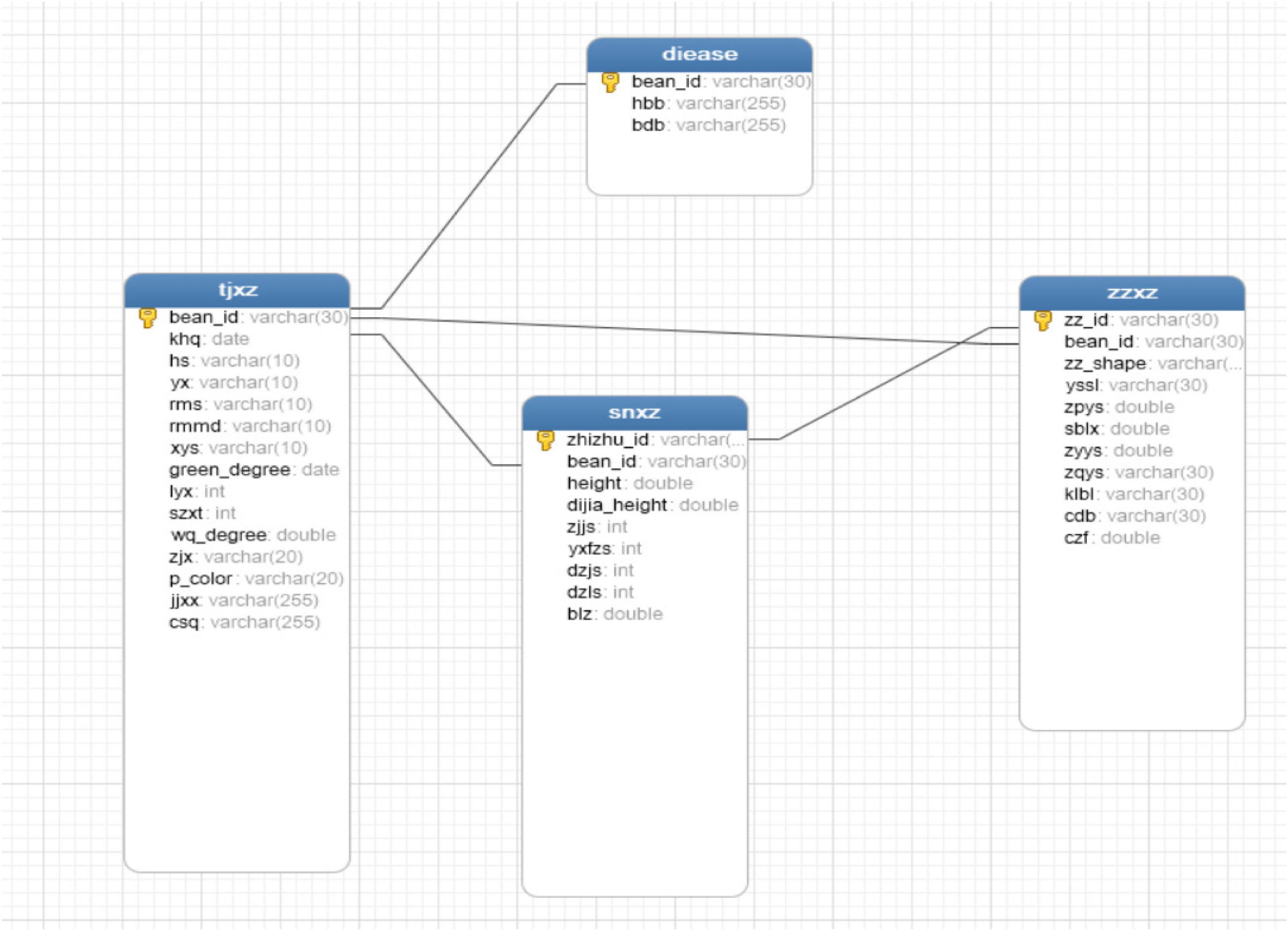Viewport: 1288px width, 931px height.
Task: Select the zjx: varchar(20) field
Action: click(236, 557)
